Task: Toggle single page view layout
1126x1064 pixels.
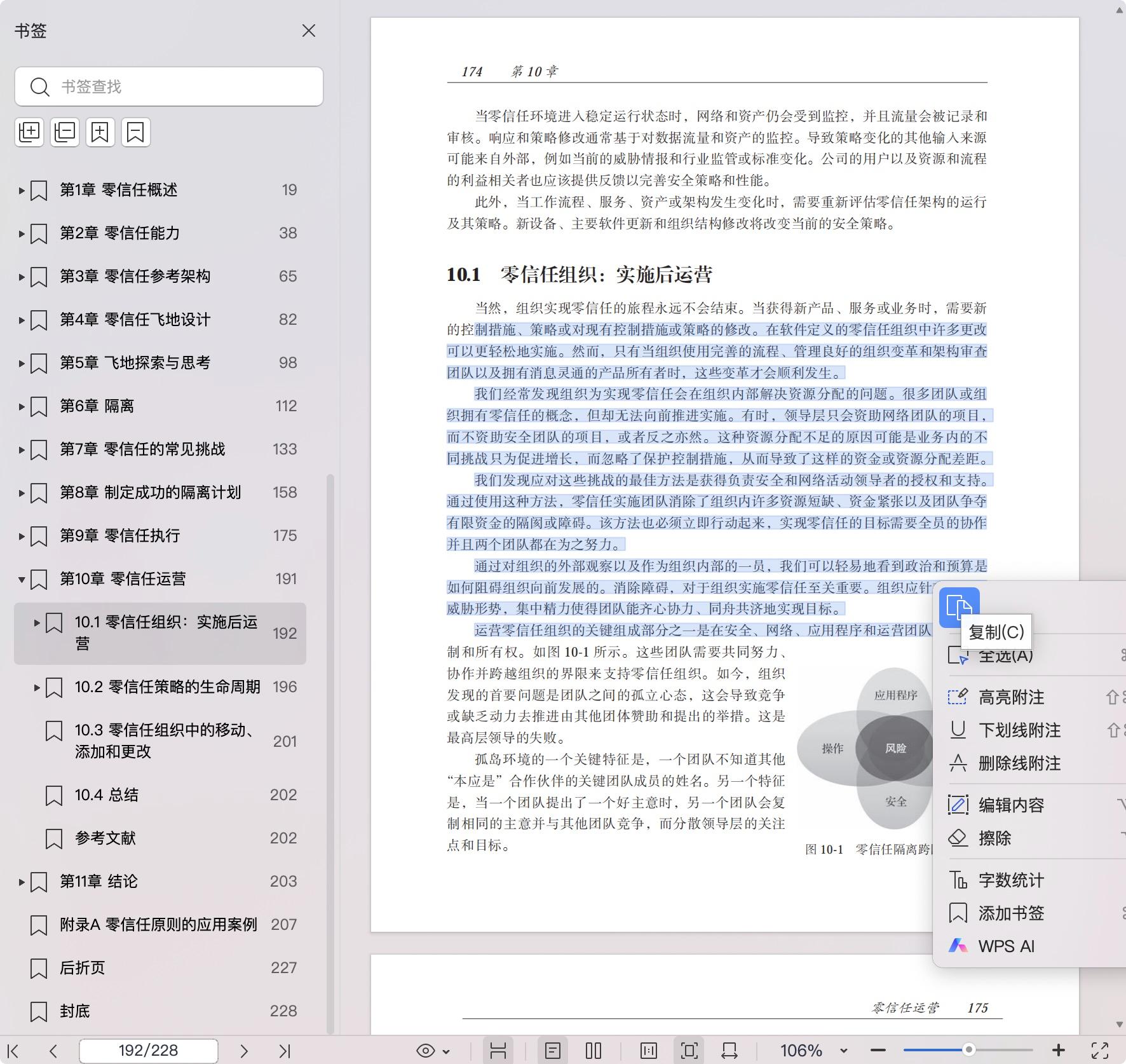Action: [x=552, y=1051]
